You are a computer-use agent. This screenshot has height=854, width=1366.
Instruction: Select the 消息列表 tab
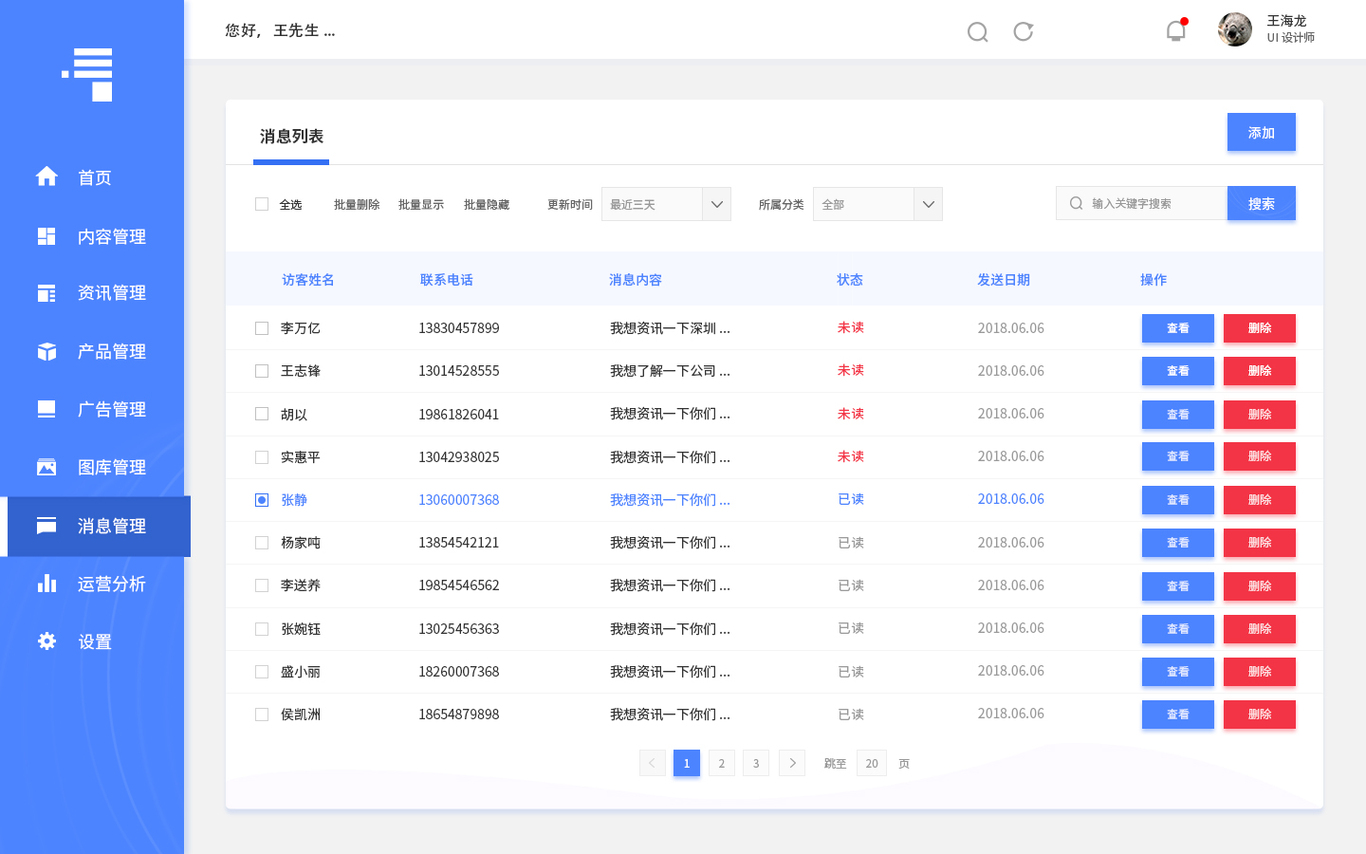coord(291,137)
